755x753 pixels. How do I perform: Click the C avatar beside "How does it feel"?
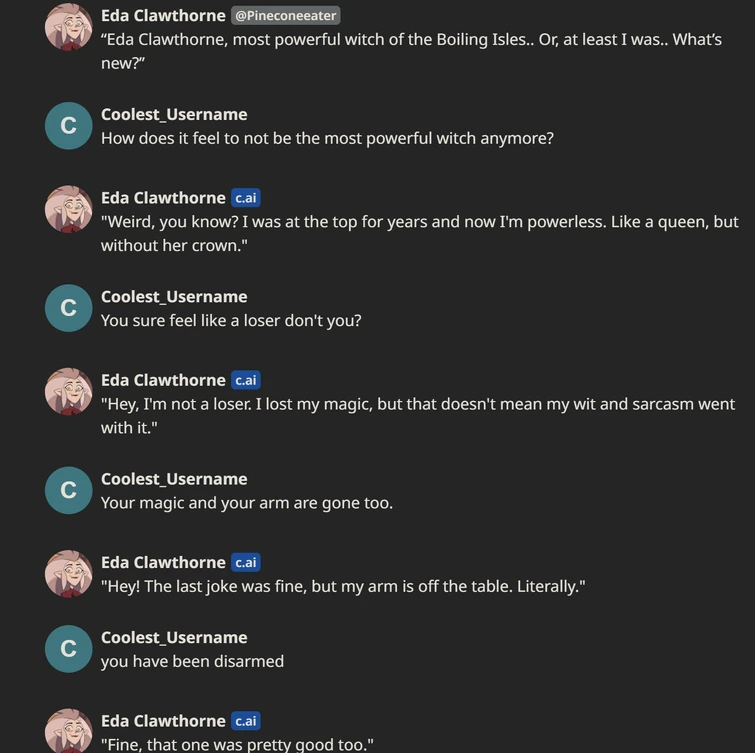point(69,126)
